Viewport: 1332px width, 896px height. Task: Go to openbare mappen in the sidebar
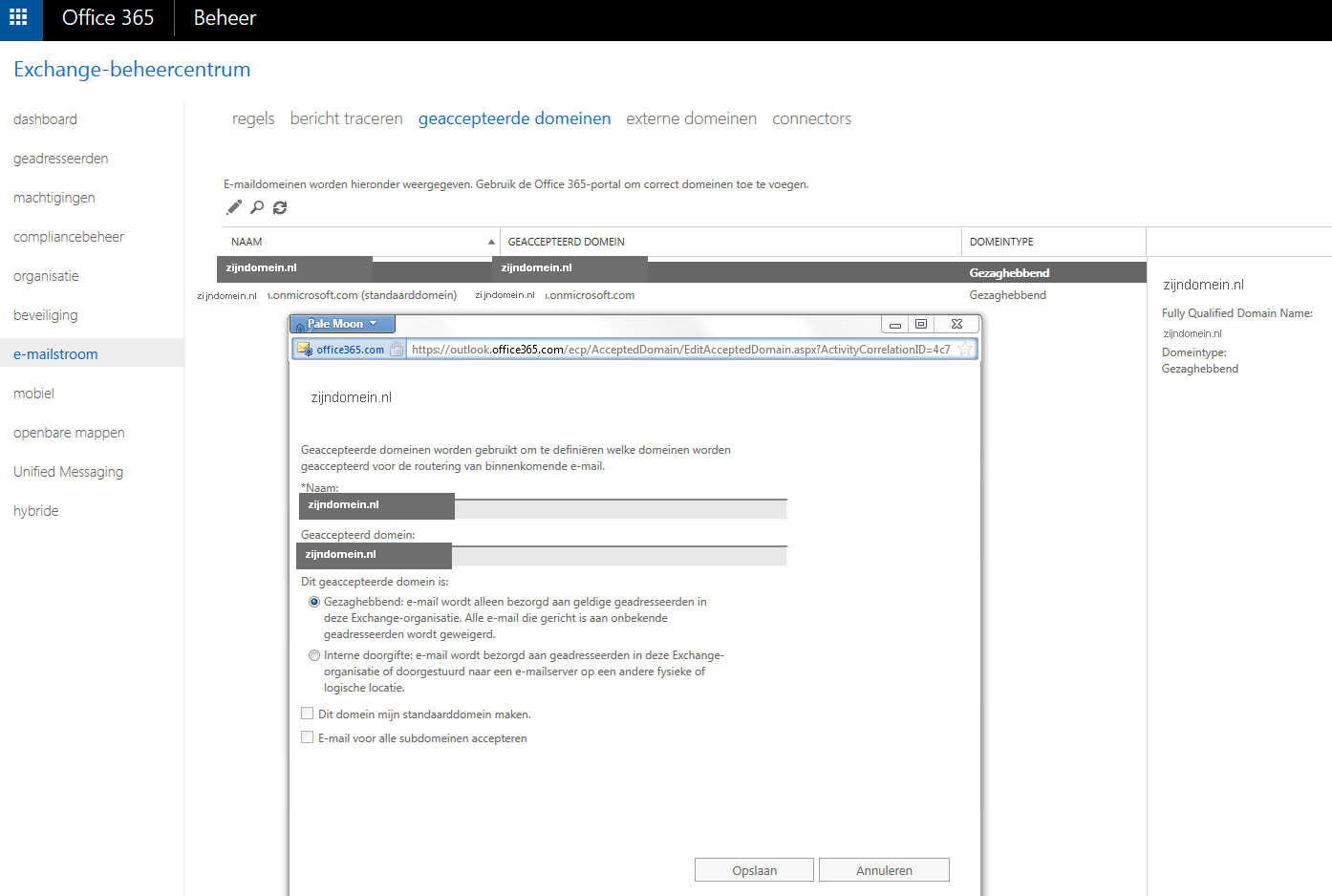70,433
